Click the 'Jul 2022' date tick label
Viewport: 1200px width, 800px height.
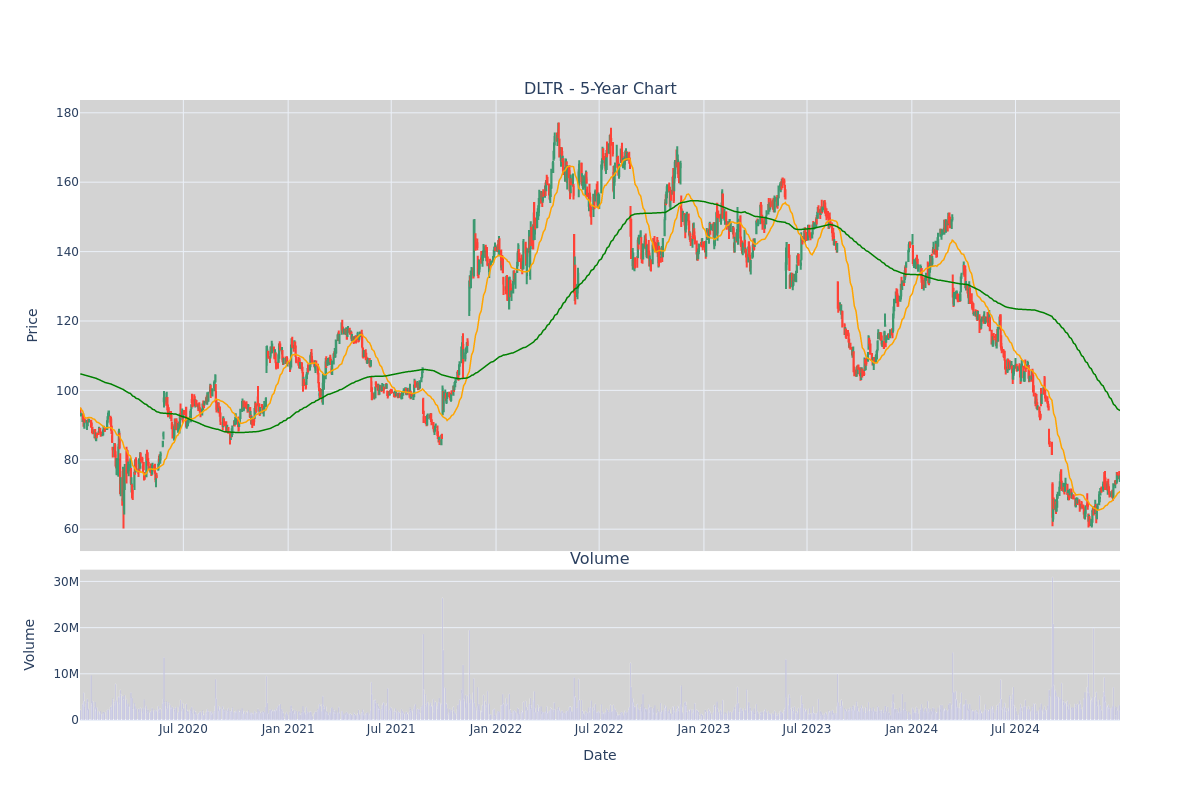point(599,729)
